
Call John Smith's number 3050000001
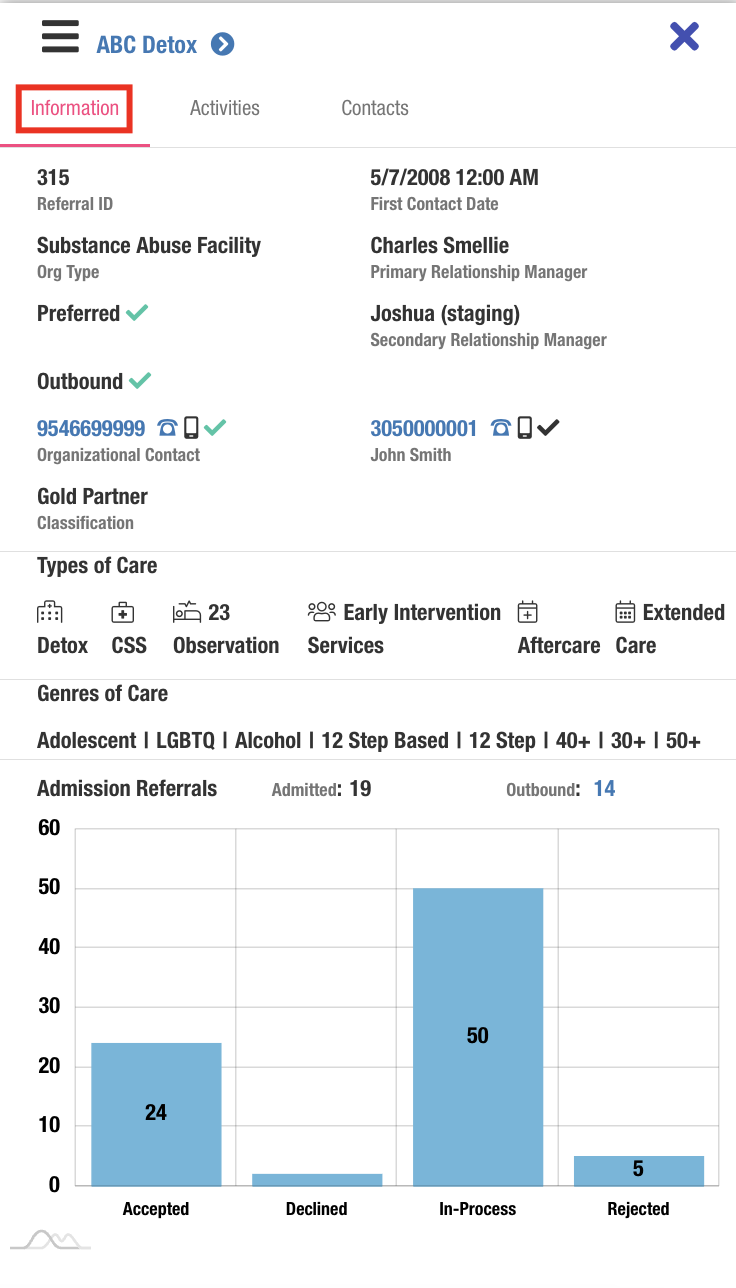tap(424, 429)
